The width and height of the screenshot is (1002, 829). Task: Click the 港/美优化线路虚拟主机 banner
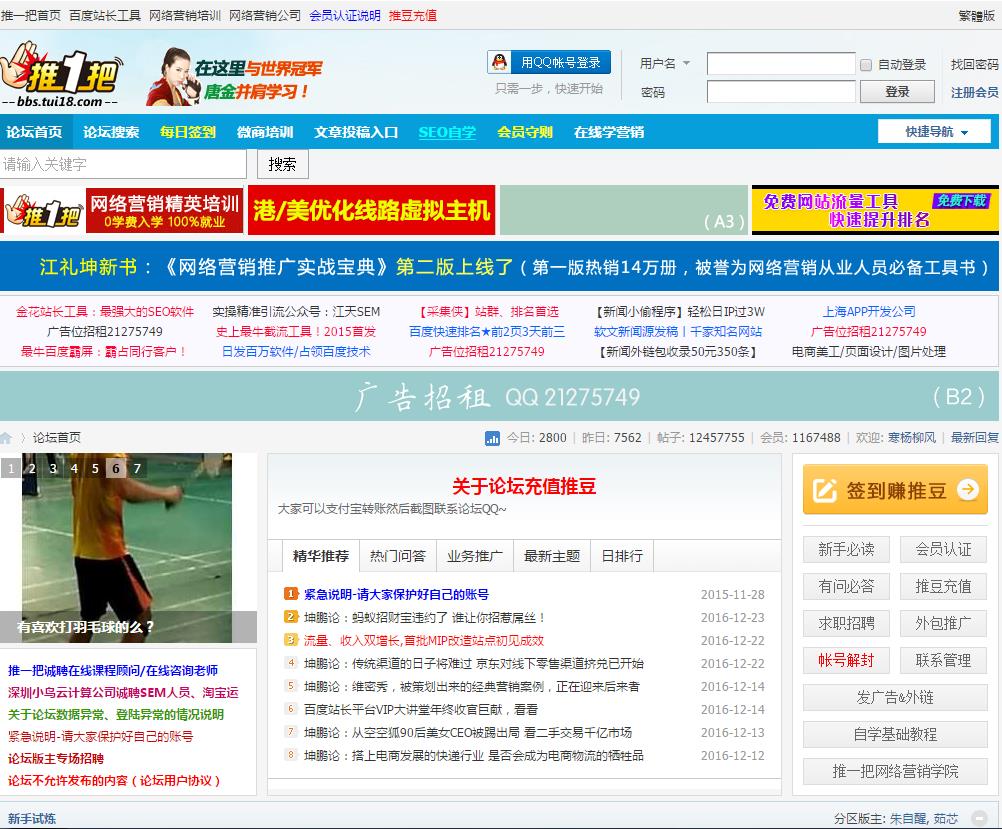point(371,210)
